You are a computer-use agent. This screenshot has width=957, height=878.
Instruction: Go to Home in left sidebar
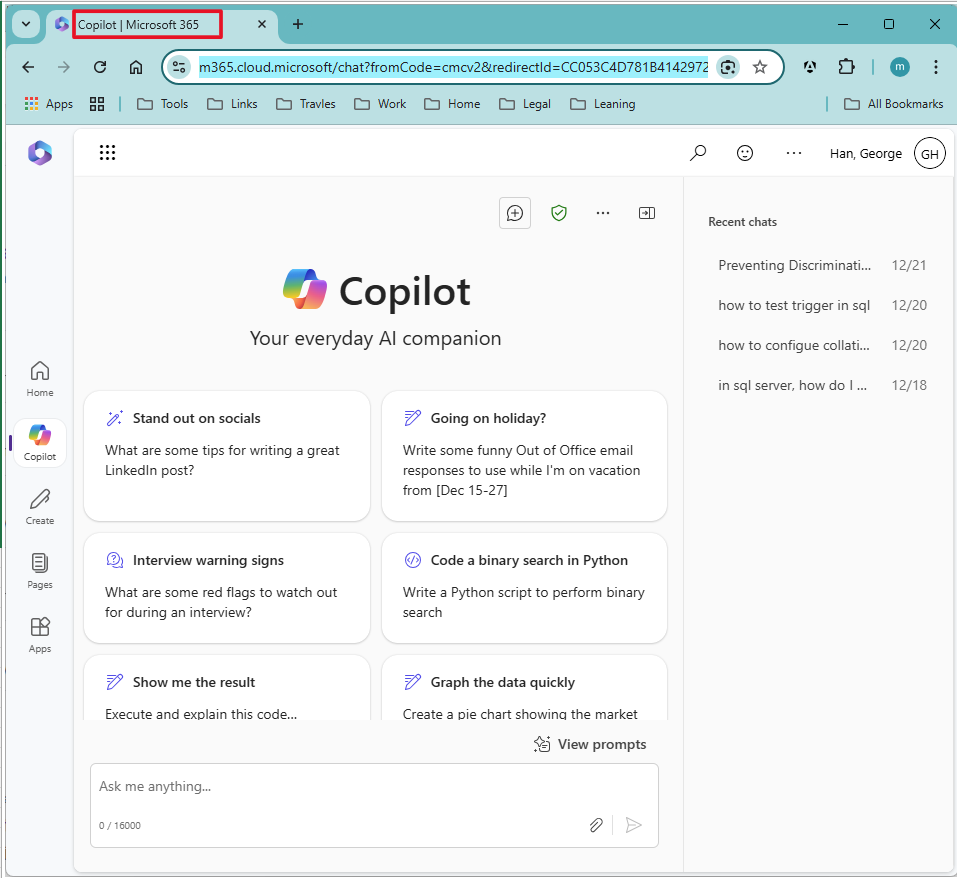point(40,378)
